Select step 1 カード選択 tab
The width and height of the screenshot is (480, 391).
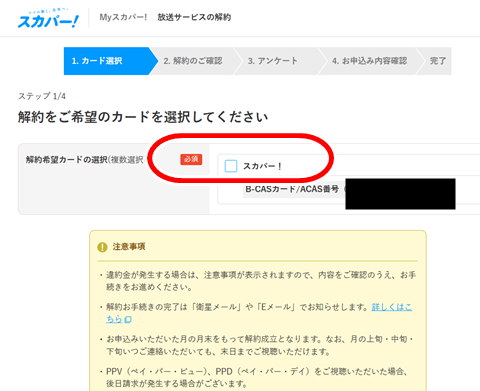tap(111, 61)
